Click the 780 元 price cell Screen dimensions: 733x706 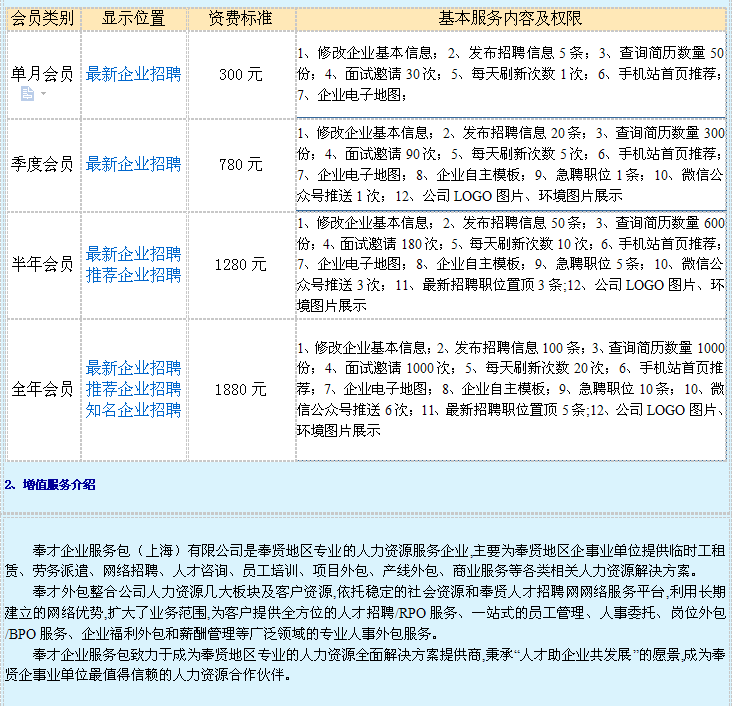241,165
